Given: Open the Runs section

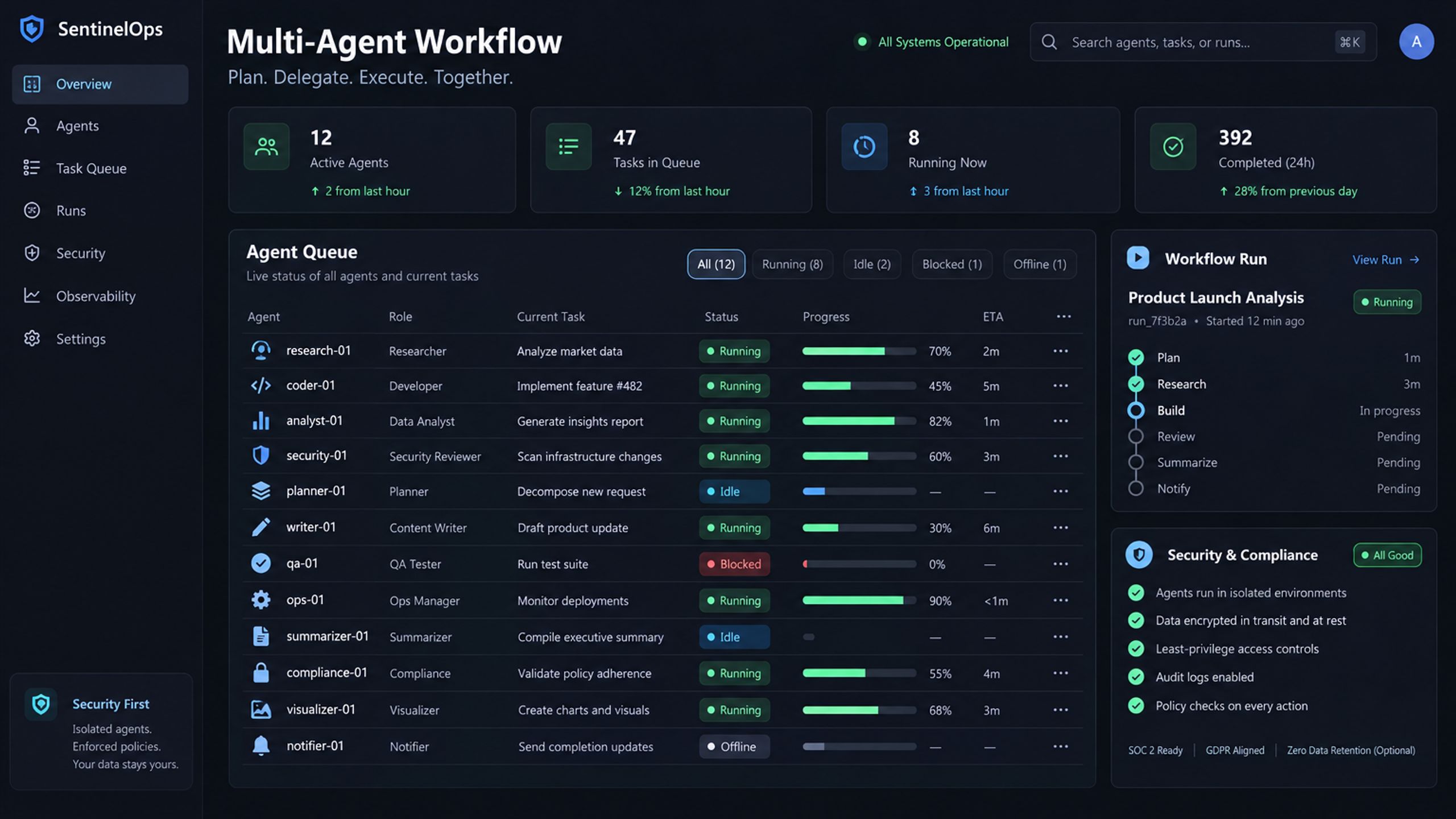Looking at the screenshot, I should 100,210.
